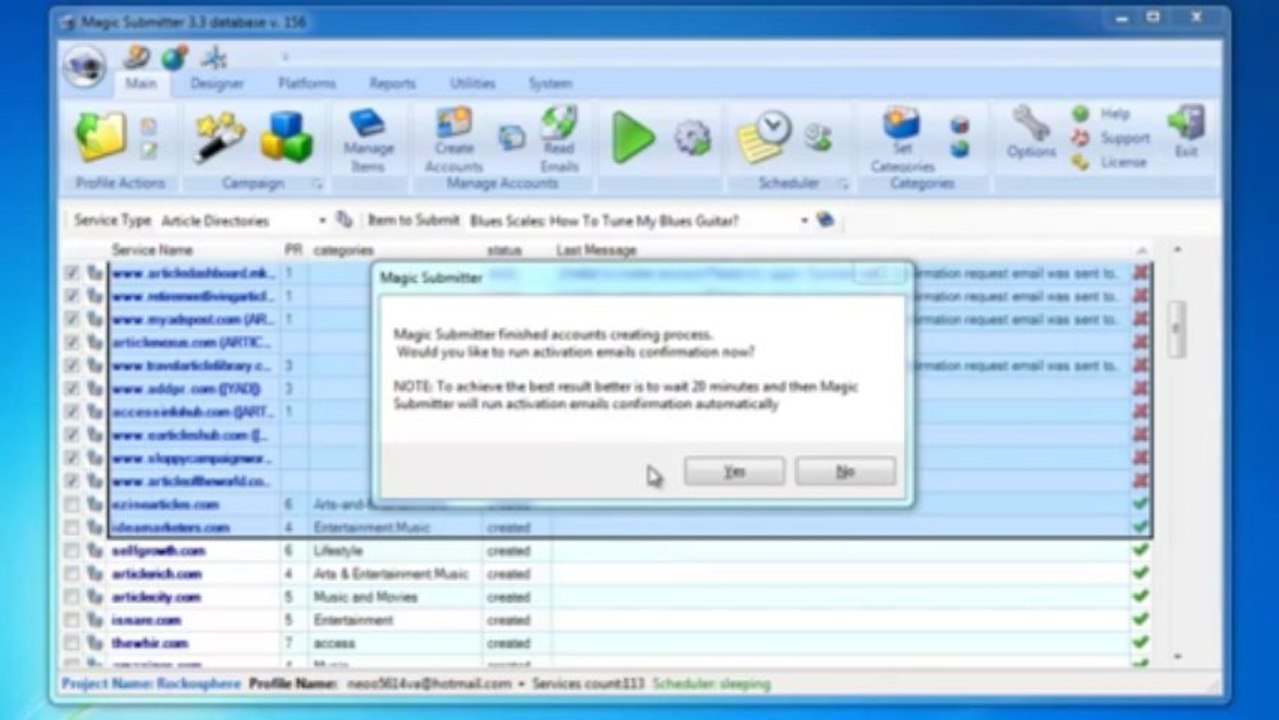Click the vertical scrollbar thumb of the services list
Viewport: 1279px width, 720px height.
coord(1177,329)
